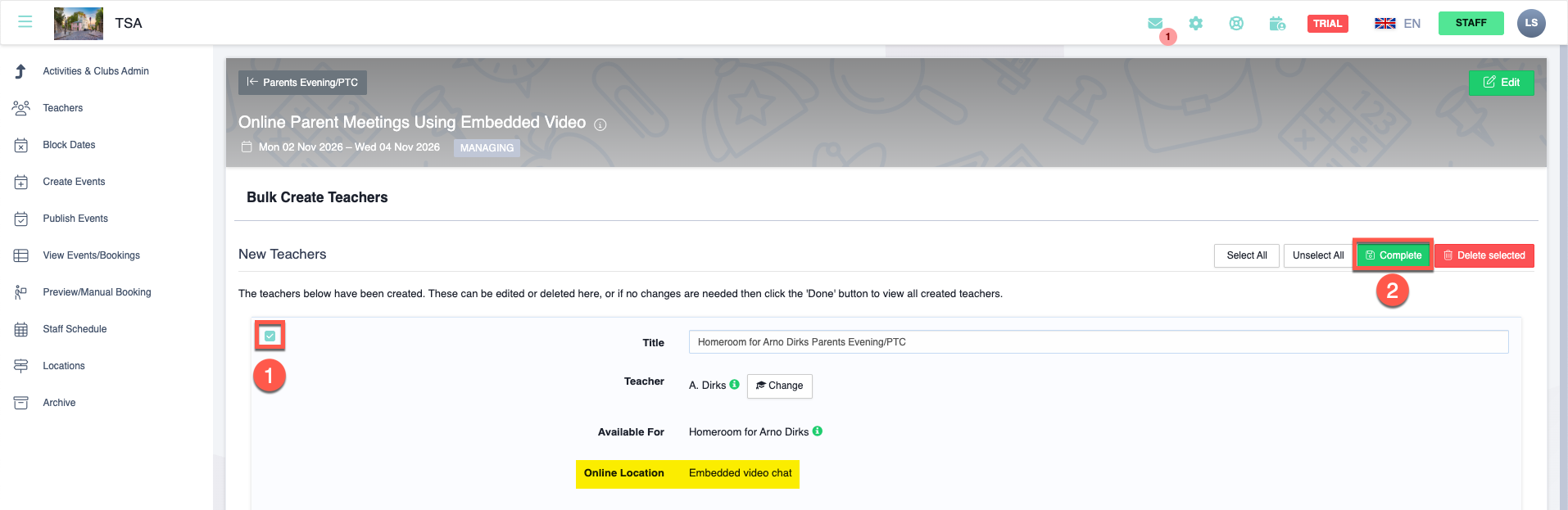Click the red Delete selected button
Image resolution: width=1568 pixels, height=510 pixels.
click(x=1484, y=255)
